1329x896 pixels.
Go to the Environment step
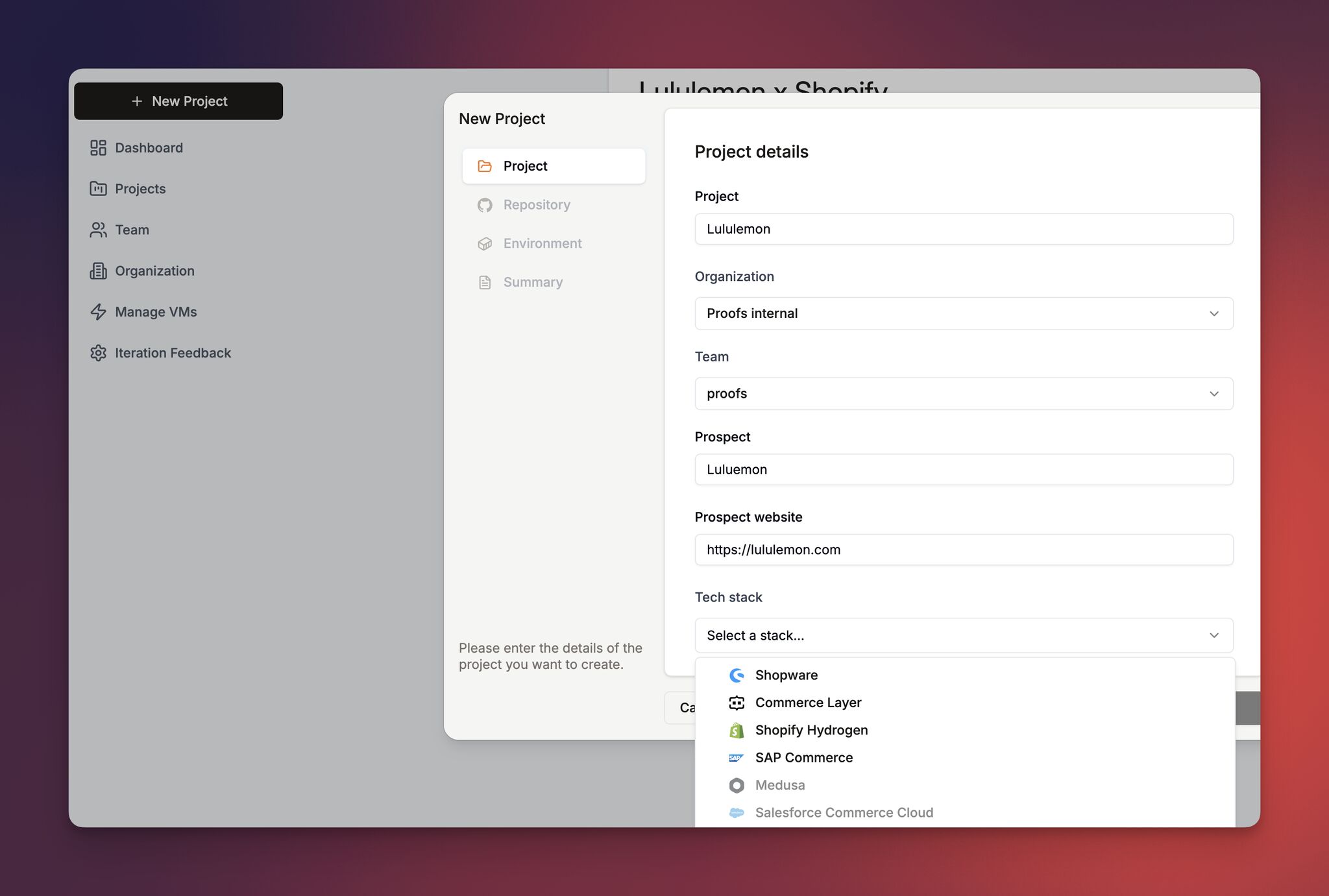click(542, 243)
